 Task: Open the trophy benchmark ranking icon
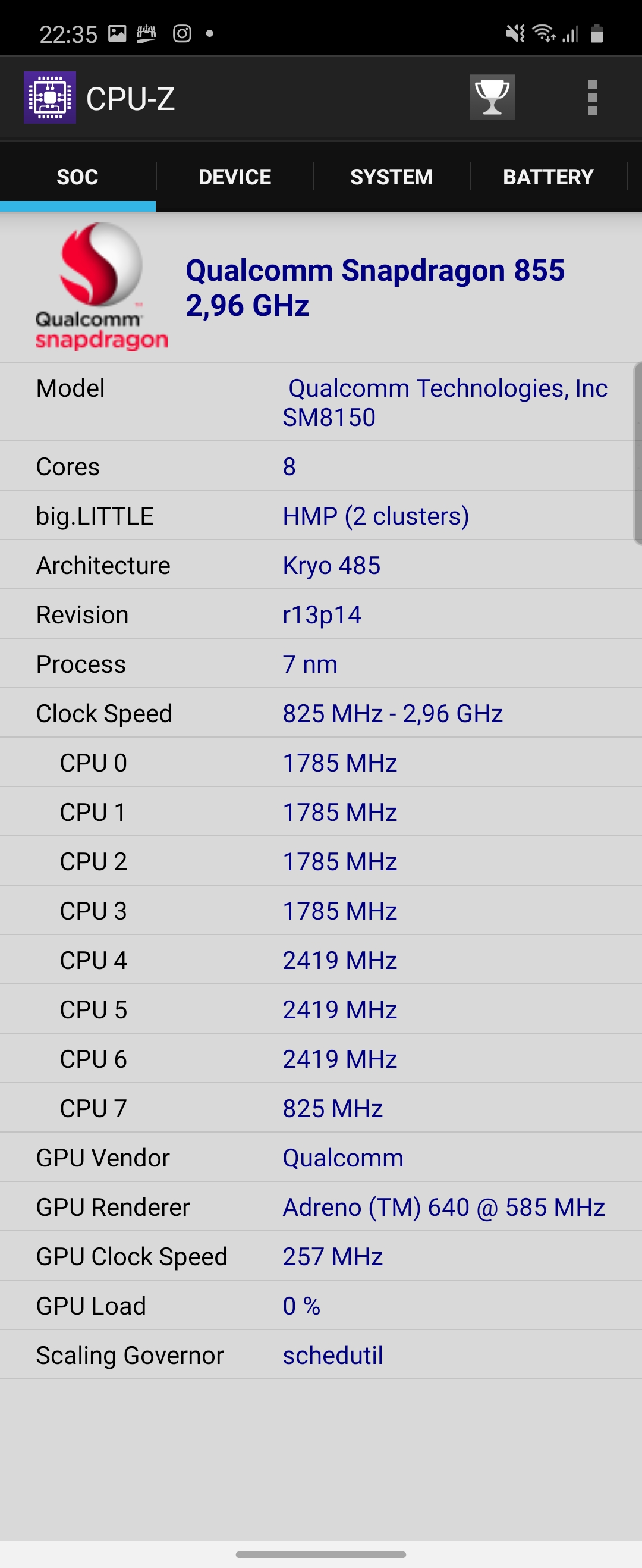point(492,98)
